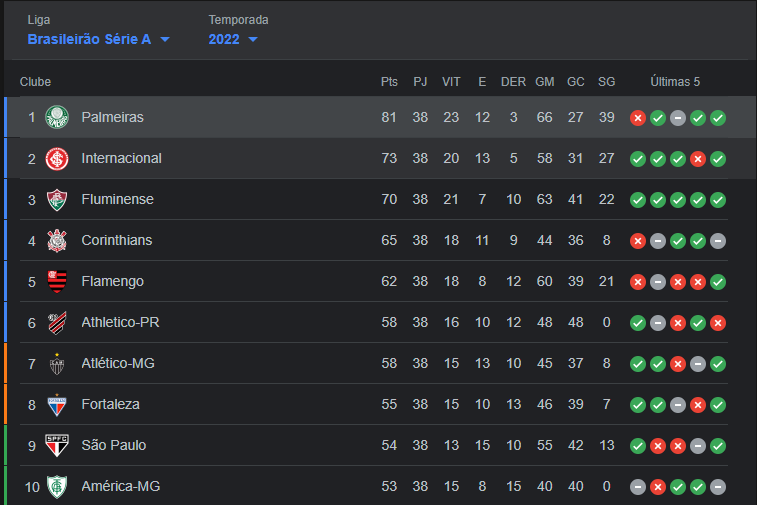
Task: Click the Athletico-PR club crest icon
Action: coord(57,322)
